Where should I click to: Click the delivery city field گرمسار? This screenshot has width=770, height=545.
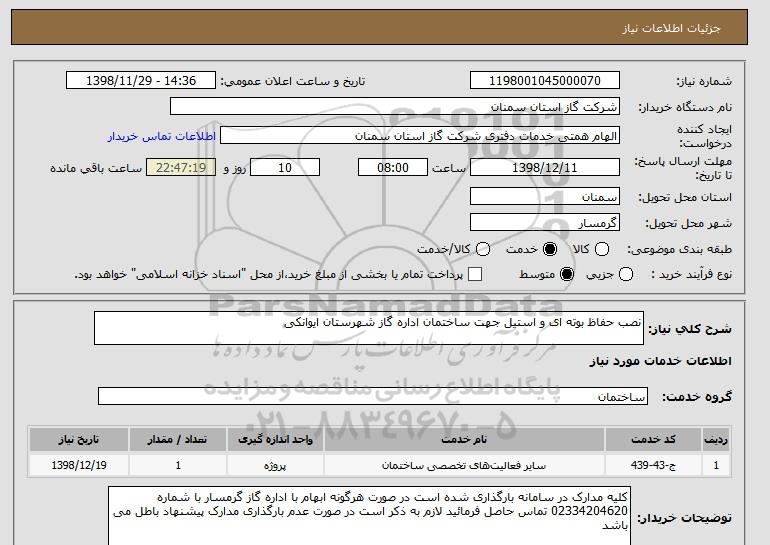545,222
